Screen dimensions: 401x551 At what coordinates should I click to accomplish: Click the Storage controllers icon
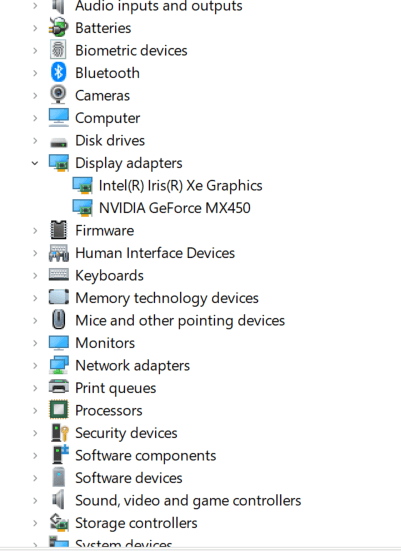coord(59,522)
